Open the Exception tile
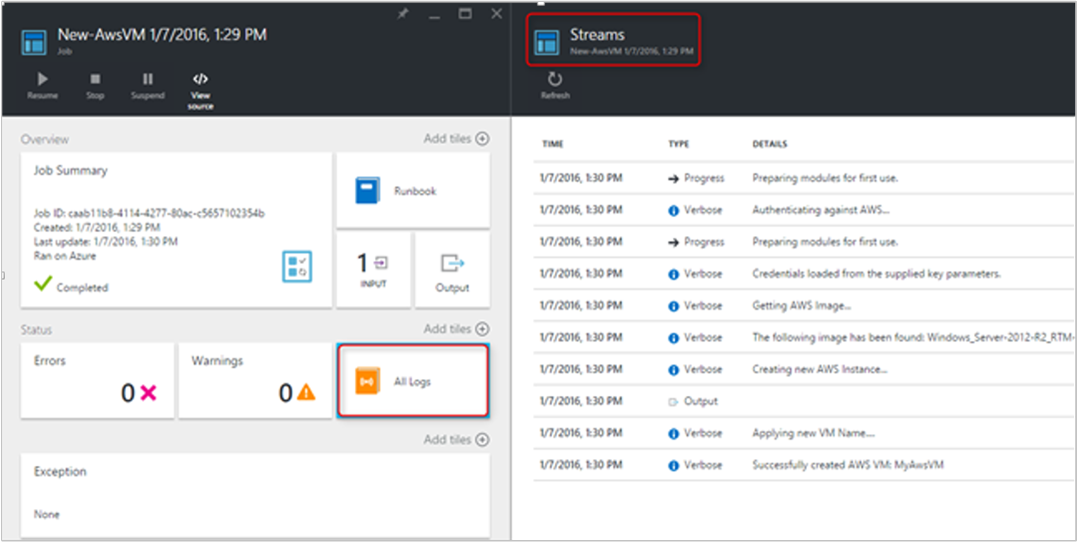This screenshot has height=542, width=1078. 255,495
